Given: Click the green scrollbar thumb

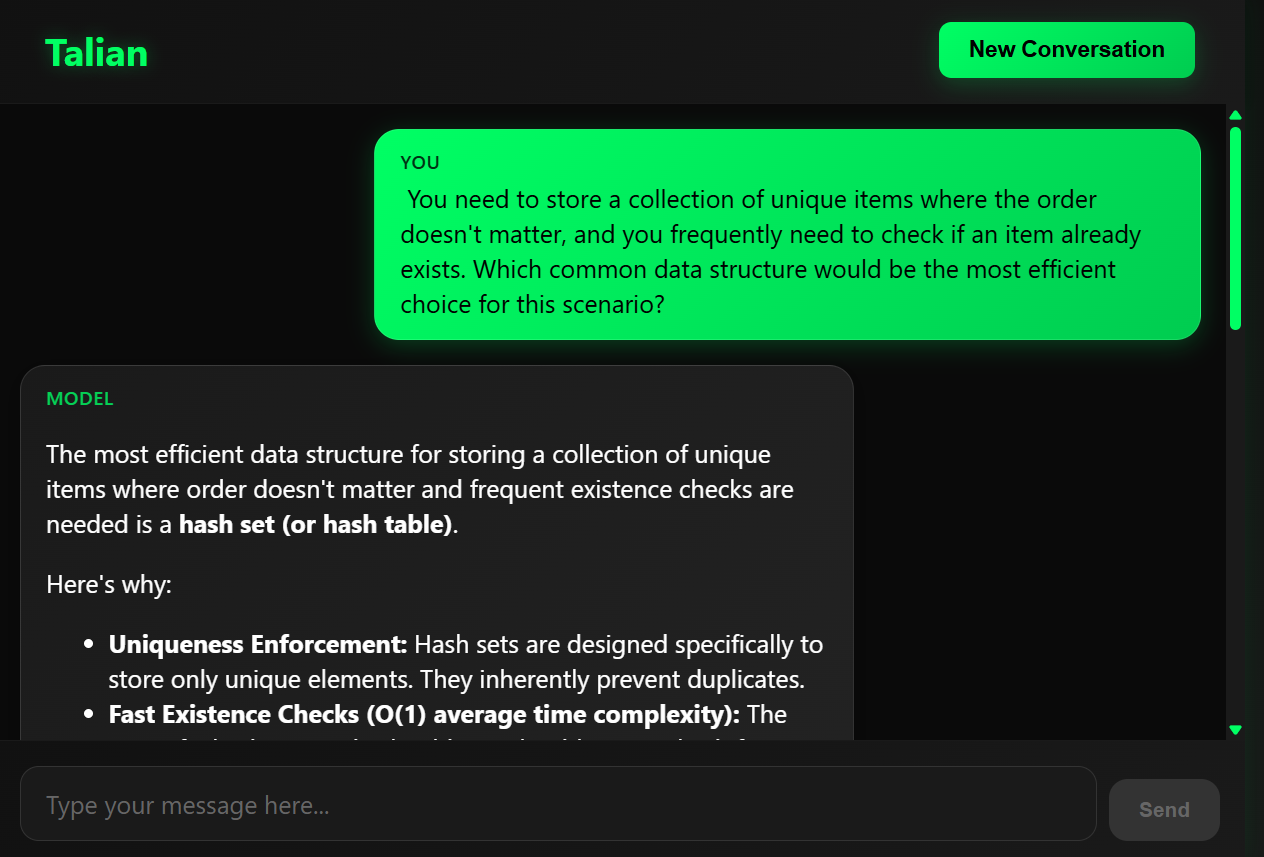Looking at the screenshot, I should (1235, 228).
